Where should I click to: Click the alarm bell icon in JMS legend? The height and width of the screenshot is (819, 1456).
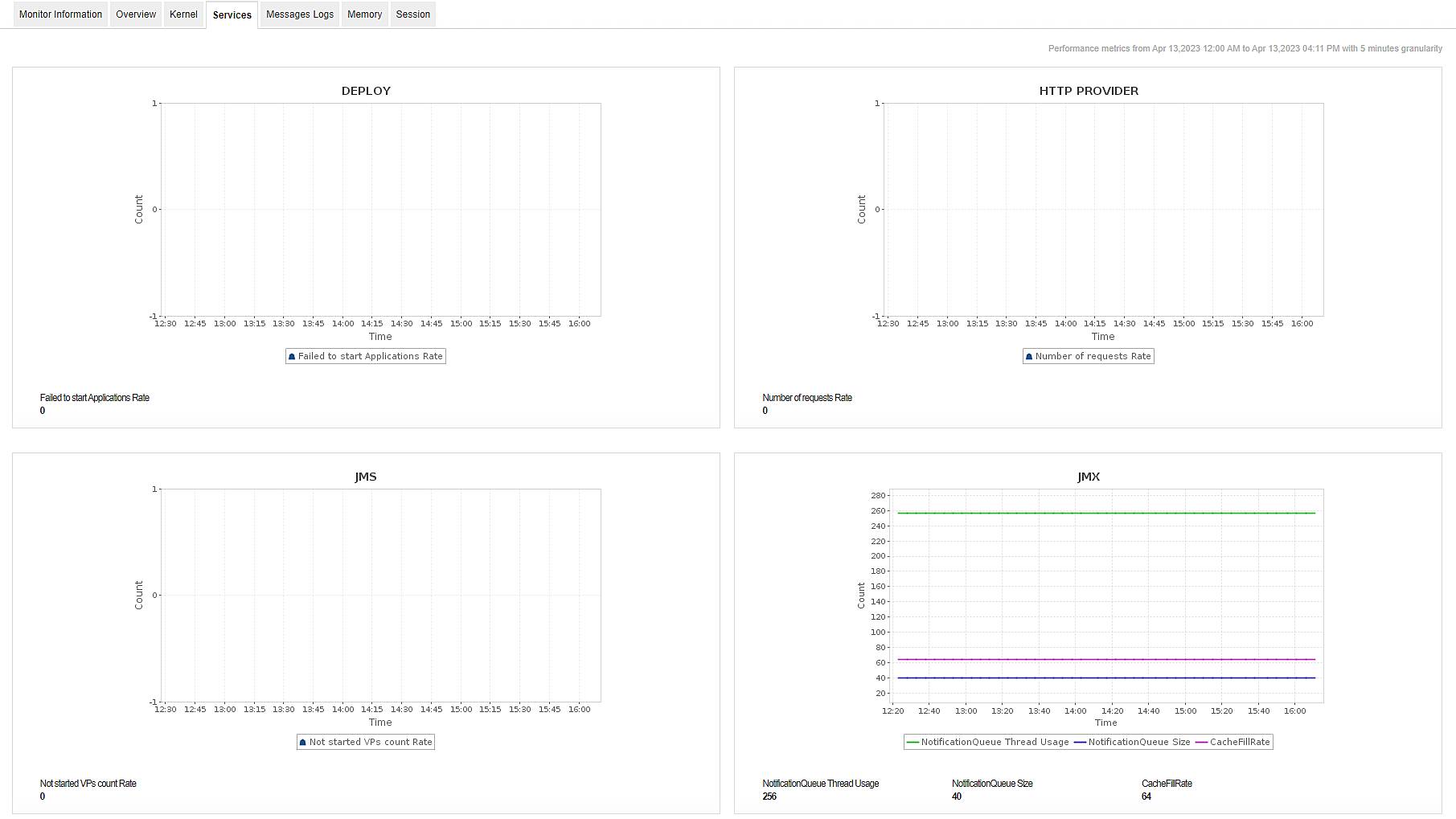click(302, 742)
